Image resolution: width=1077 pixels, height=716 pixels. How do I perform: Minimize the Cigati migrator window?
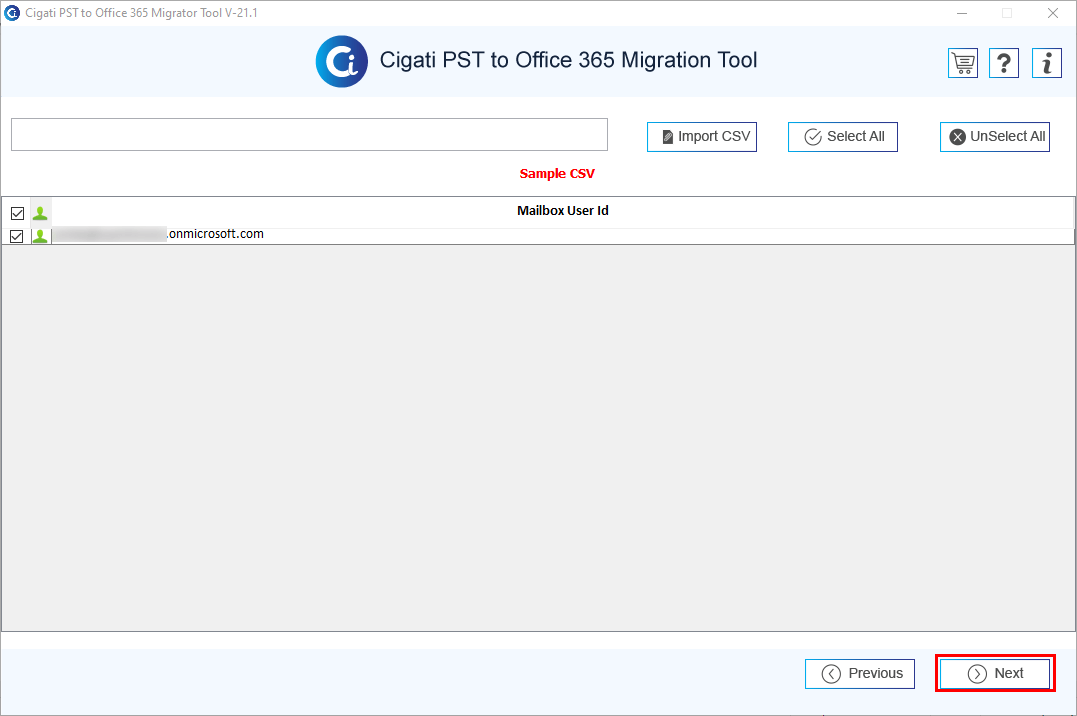coord(962,13)
